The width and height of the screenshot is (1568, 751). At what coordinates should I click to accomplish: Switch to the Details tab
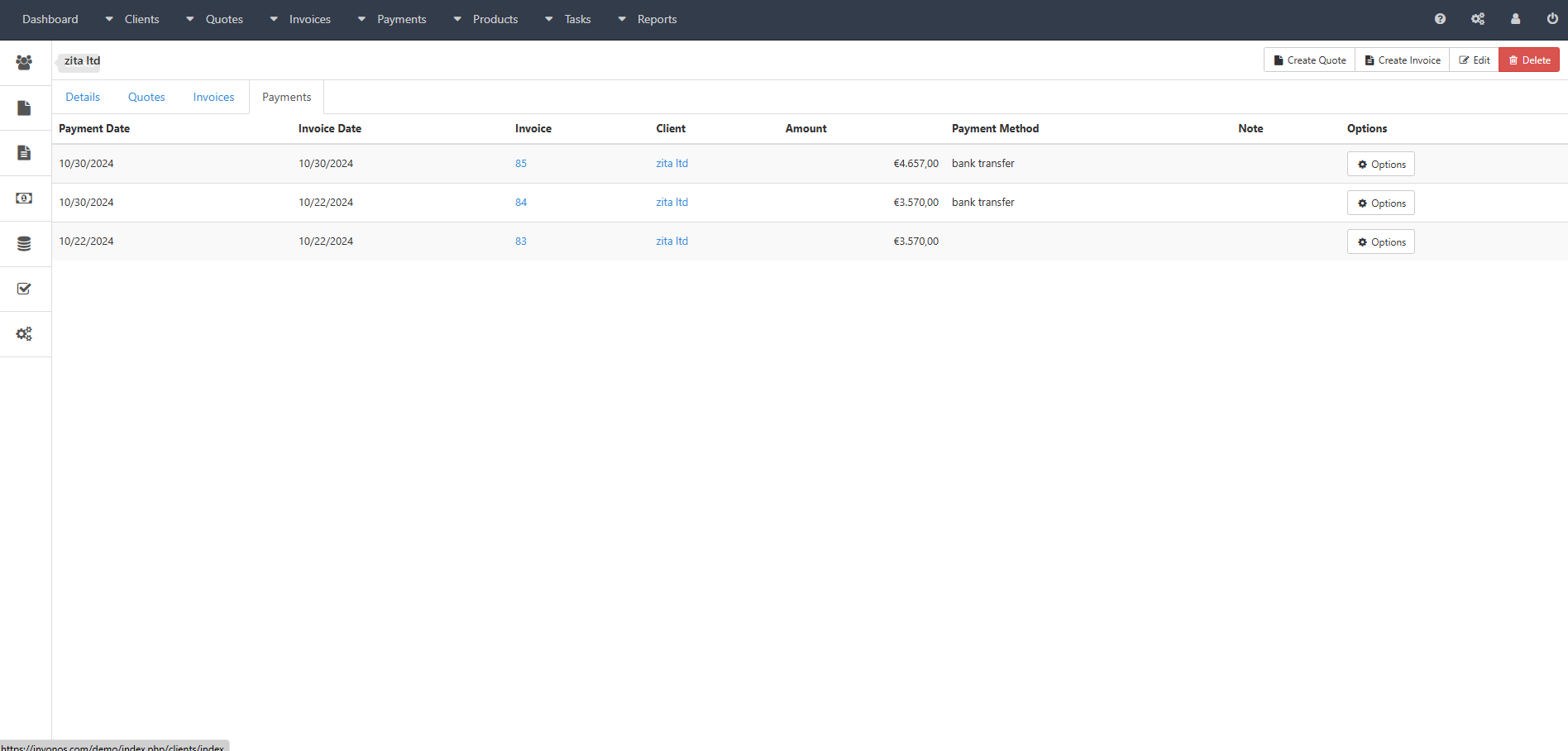click(x=83, y=97)
